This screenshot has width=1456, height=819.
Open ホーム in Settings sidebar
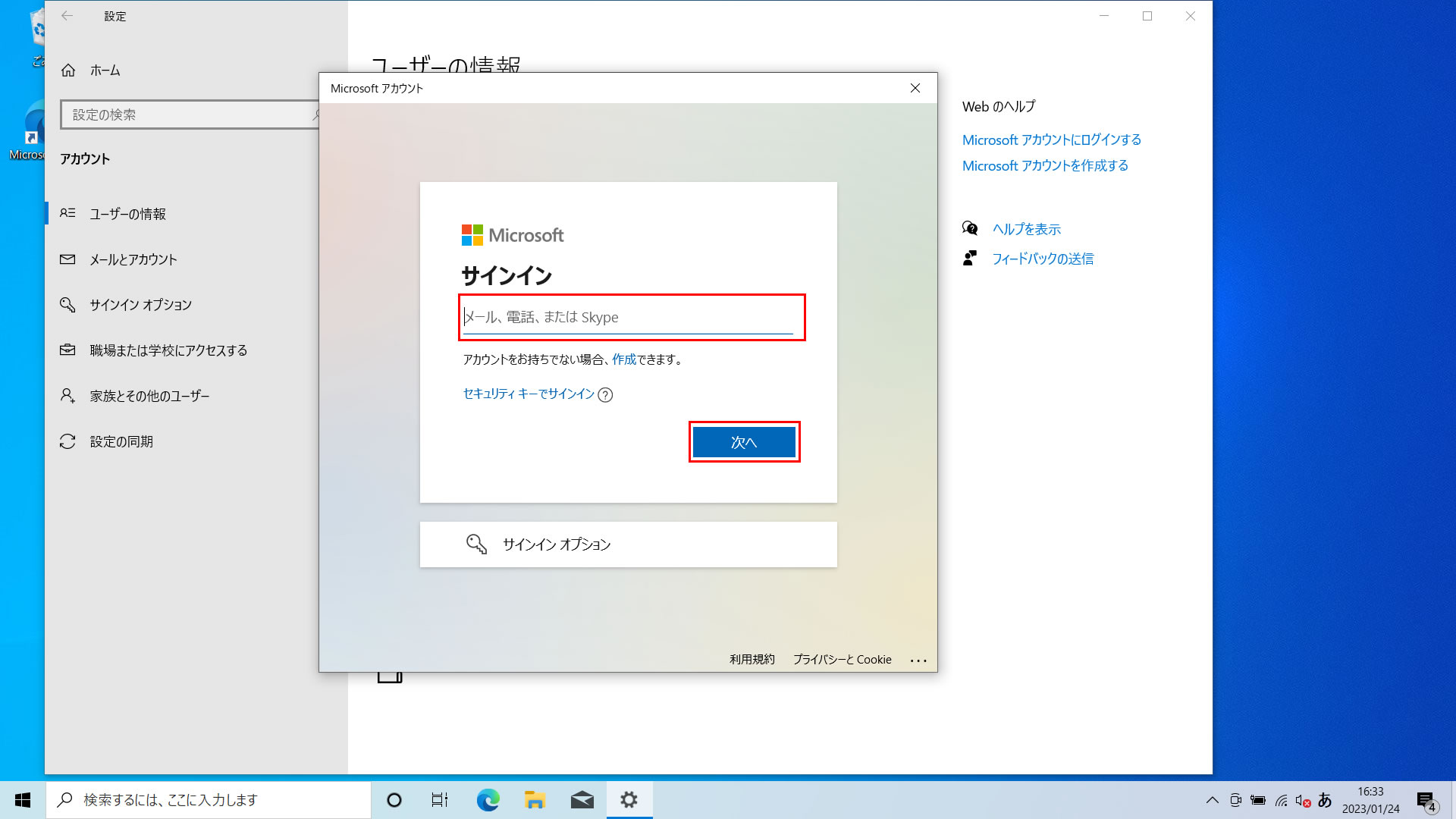(105, 71)
